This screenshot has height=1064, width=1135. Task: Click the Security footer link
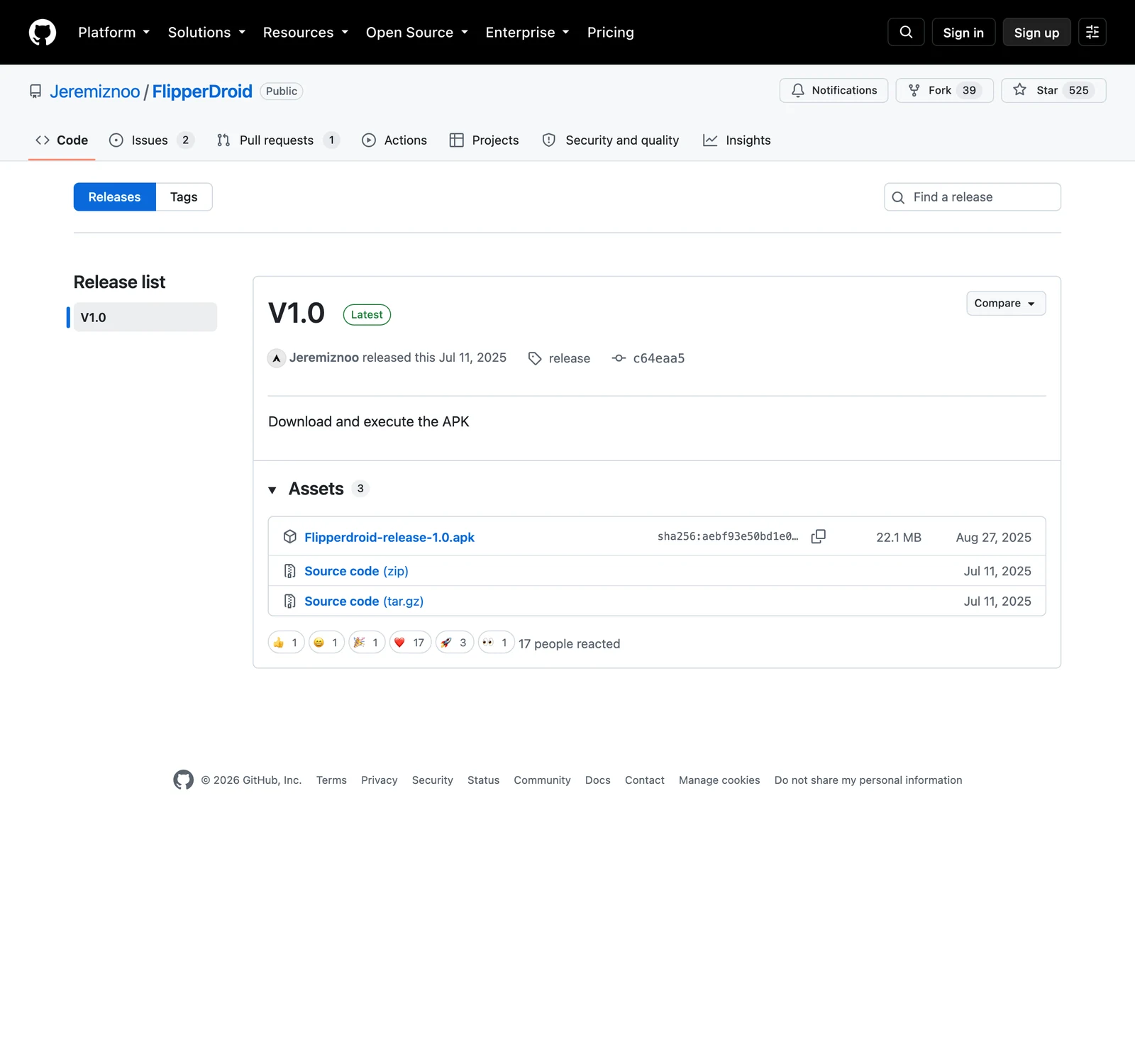point(432,780)
